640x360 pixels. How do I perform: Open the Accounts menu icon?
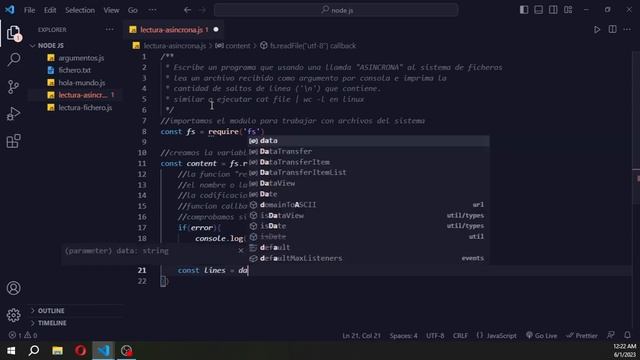pyautogui.click(x=13, y=288)
